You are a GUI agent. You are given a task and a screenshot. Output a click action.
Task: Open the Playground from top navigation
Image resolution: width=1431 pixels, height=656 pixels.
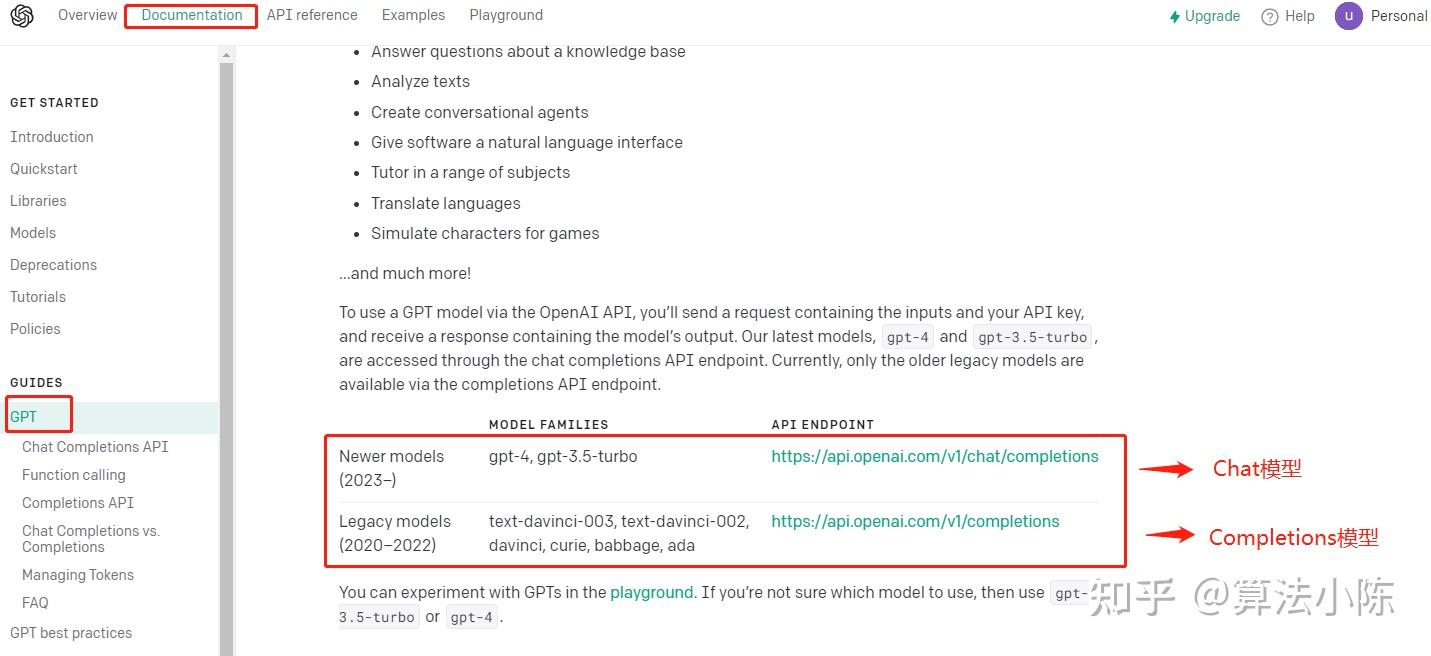[505, 15]
